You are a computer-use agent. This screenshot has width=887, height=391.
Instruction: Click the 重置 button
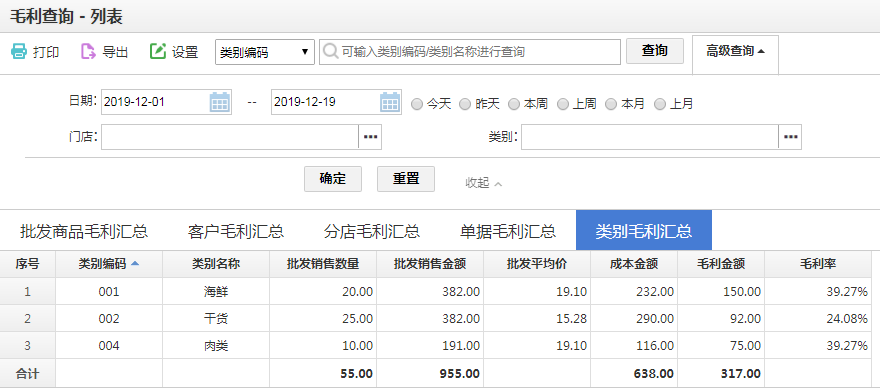(x=406, y=179)
